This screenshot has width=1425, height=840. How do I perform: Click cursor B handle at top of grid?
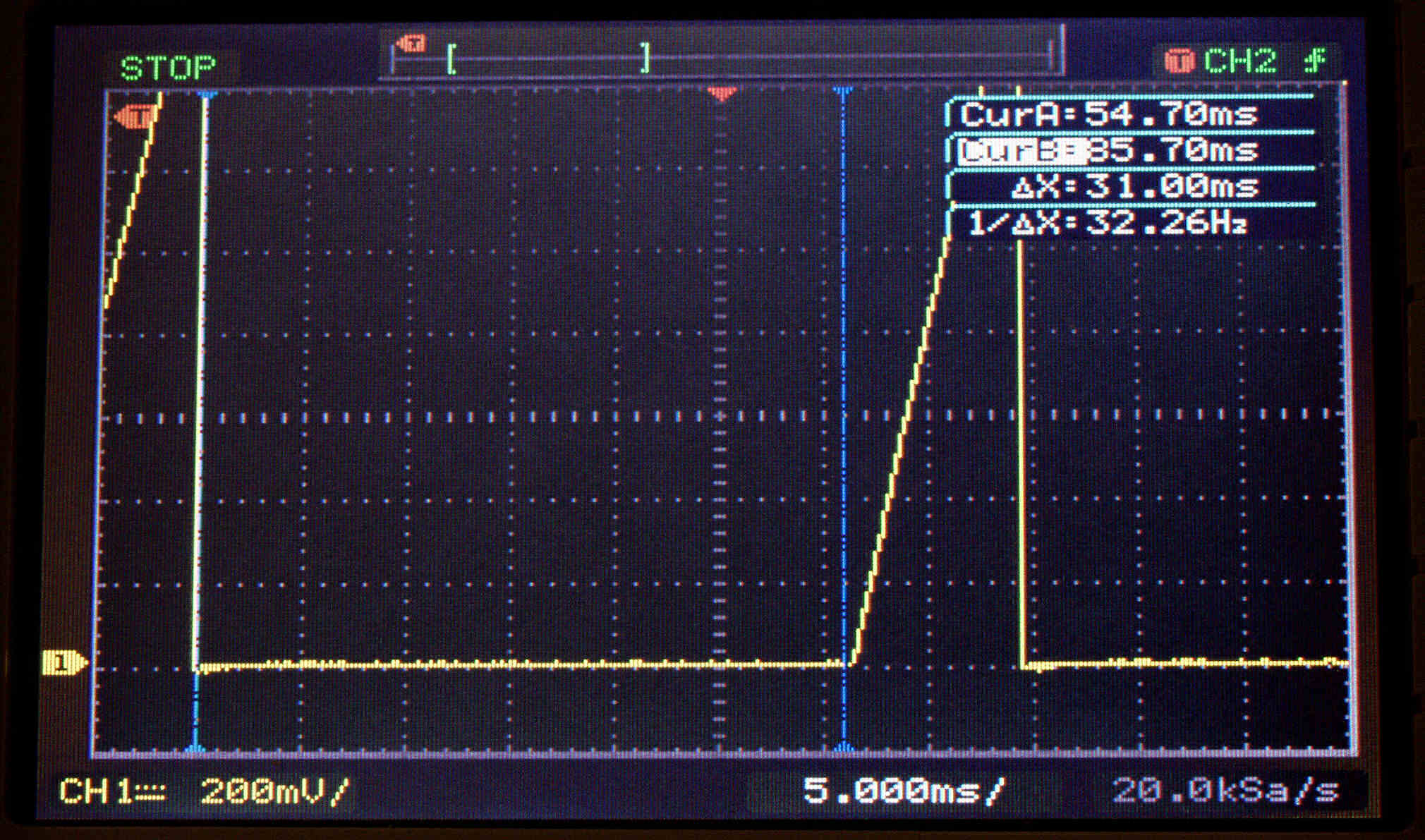(843, 92)
